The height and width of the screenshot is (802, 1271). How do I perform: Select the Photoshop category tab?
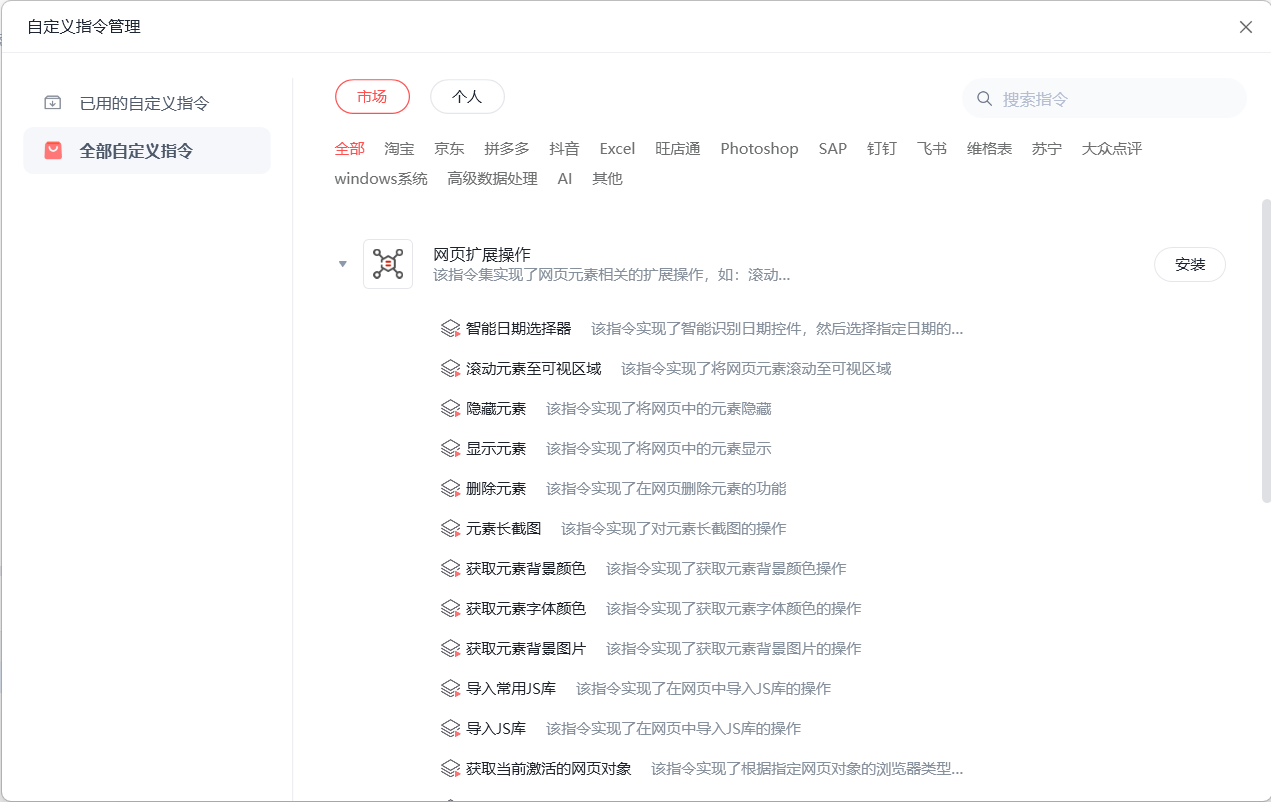759,149
